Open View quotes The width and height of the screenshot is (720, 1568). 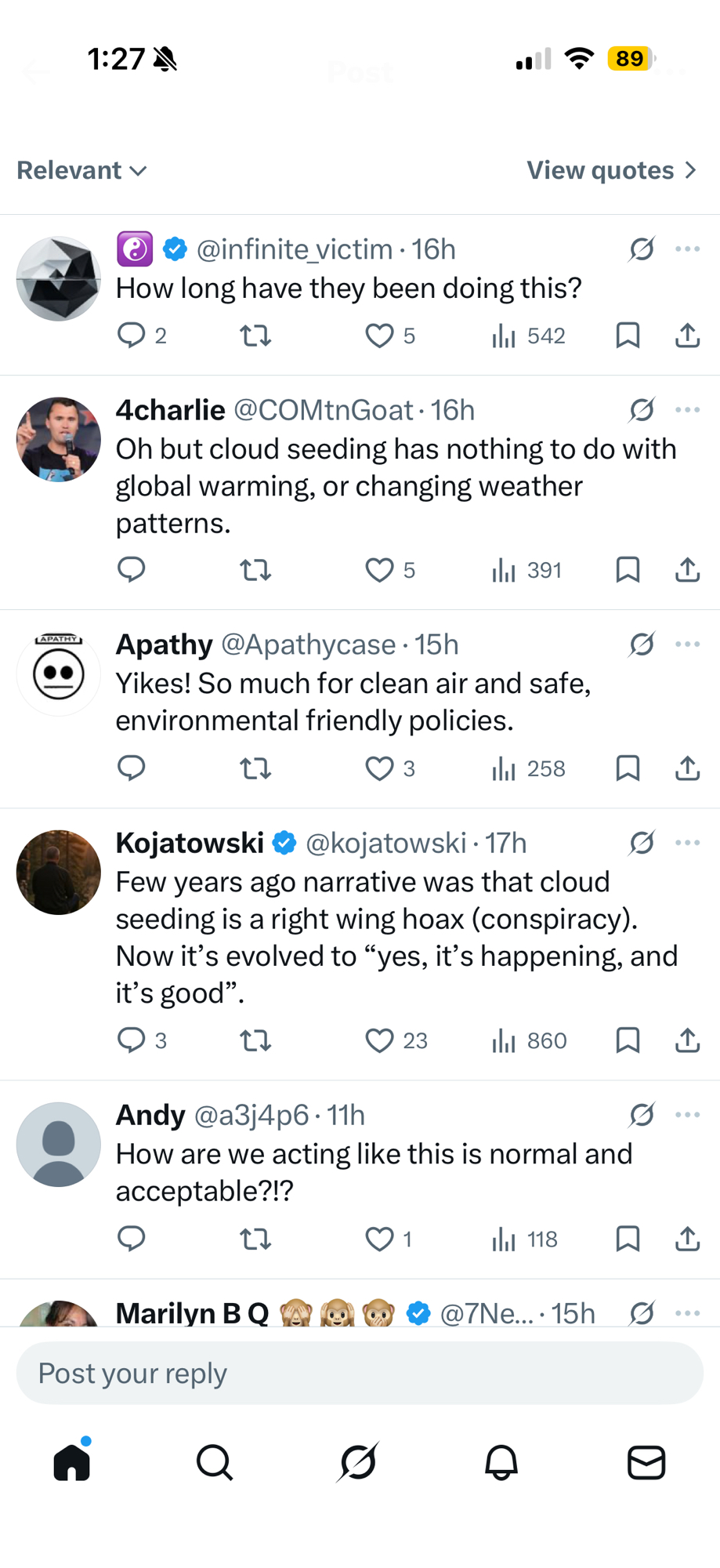pos(611,170)
